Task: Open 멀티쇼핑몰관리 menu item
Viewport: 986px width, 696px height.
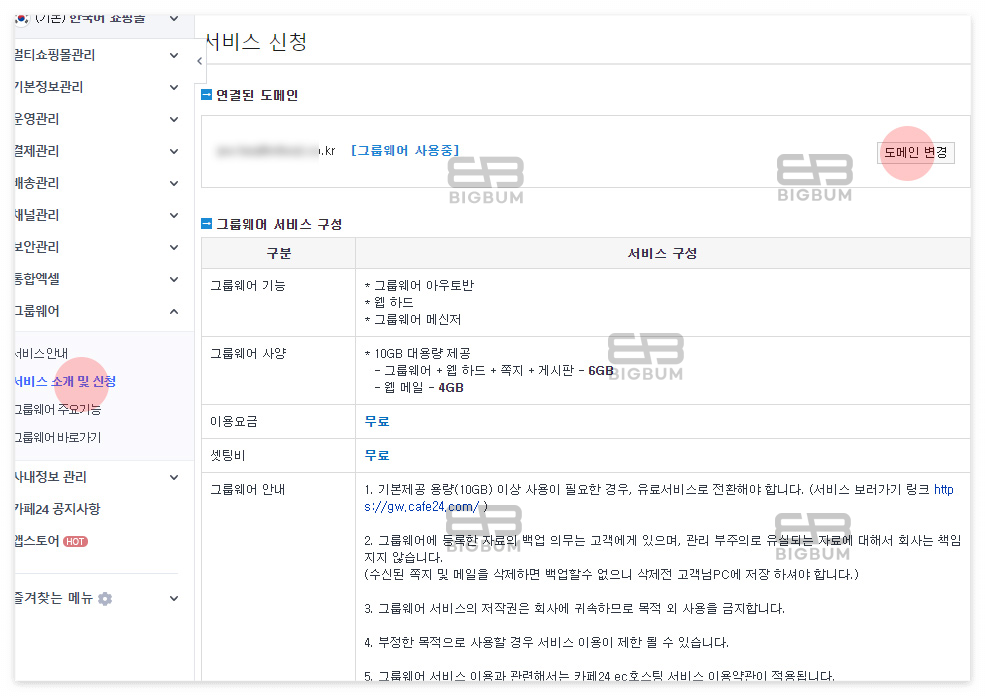Action: [55, 55]
